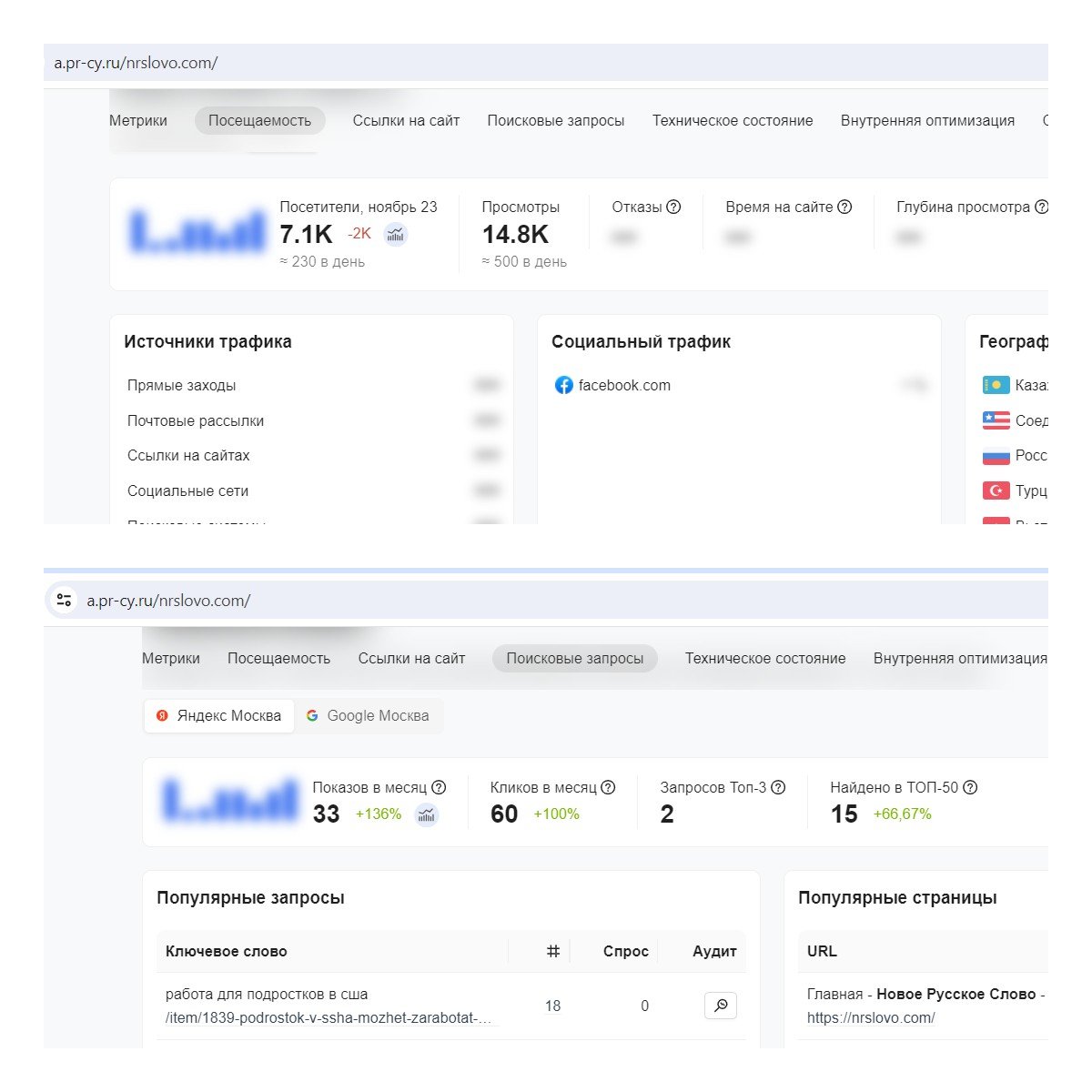Open Внутренняя оптимизация tab in upper panel
Viewport: 1092px width, 1092px height.
(927, 120)
